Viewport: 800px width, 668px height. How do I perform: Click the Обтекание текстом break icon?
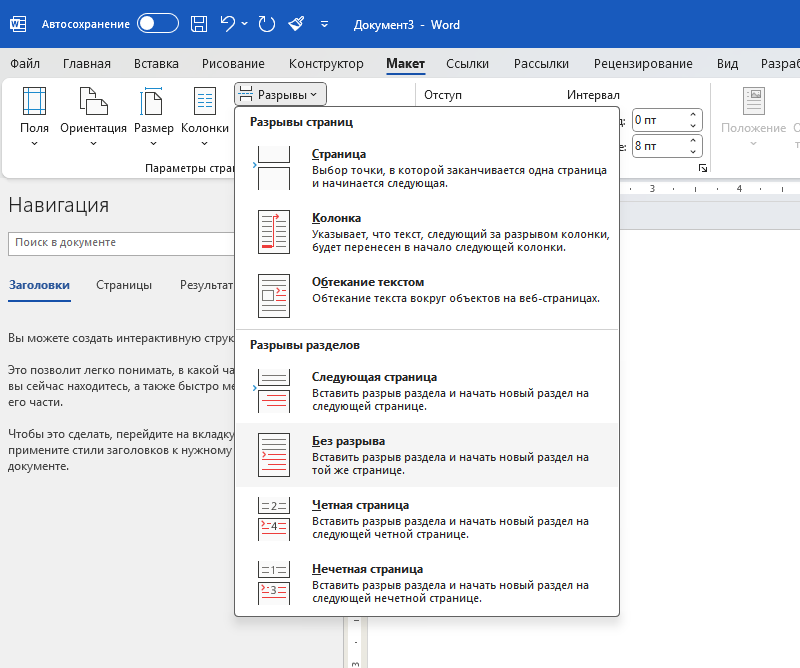pyautogui.click(x=274, y=296)
